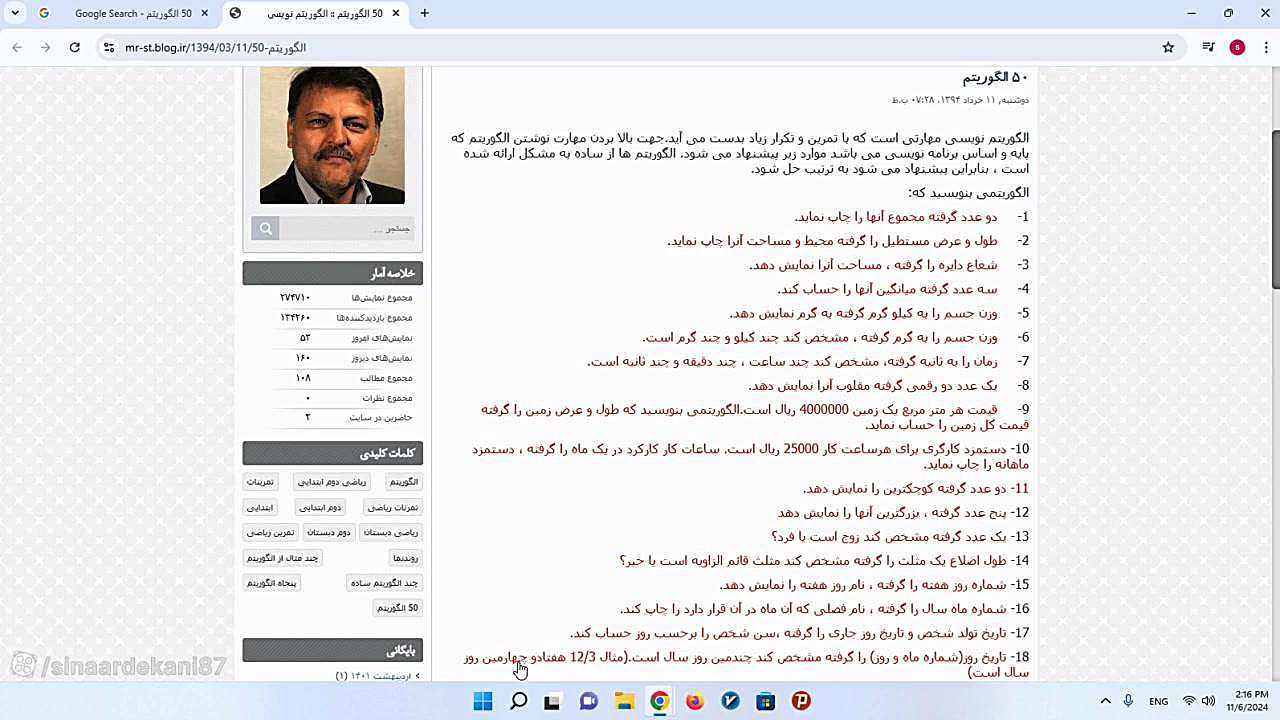Open the دوم دبستان keyword tag

[x=328, y=533]
